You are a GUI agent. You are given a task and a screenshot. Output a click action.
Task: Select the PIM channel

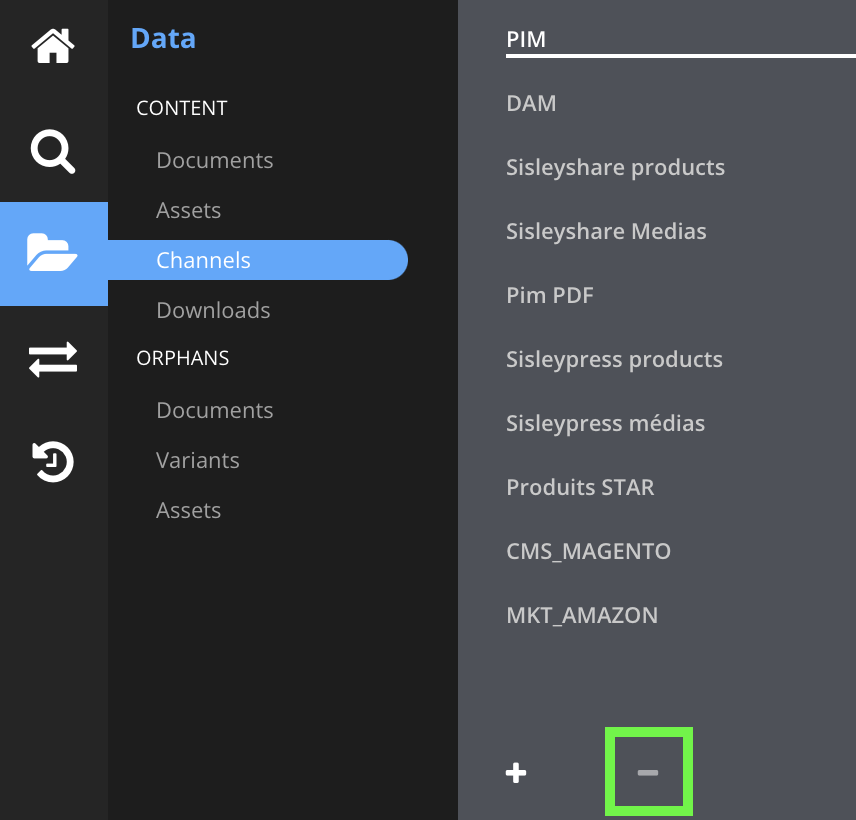pos(526,39)
